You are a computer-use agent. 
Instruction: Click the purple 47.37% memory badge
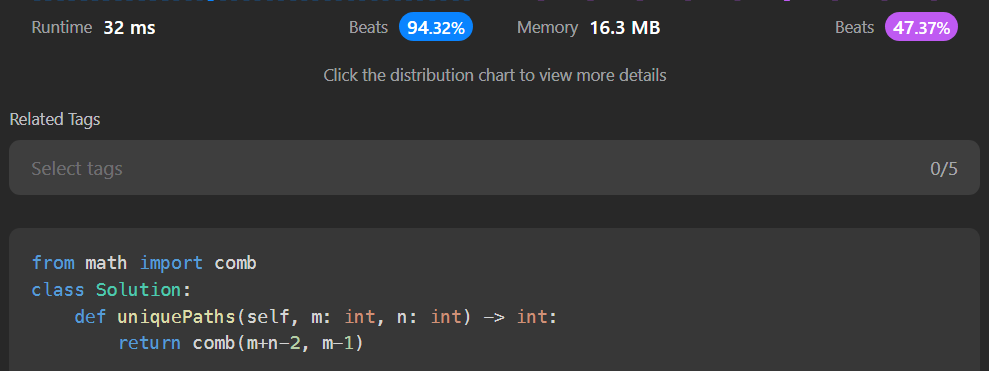[921, 28]
